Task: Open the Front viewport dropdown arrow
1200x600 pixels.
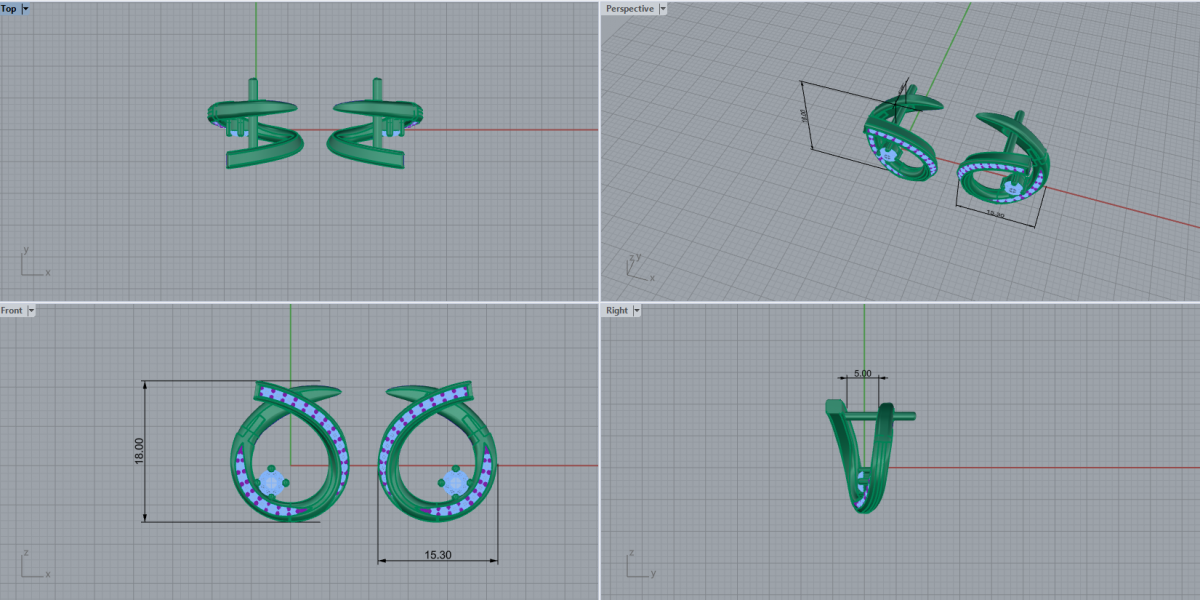Action: (31, 310)
